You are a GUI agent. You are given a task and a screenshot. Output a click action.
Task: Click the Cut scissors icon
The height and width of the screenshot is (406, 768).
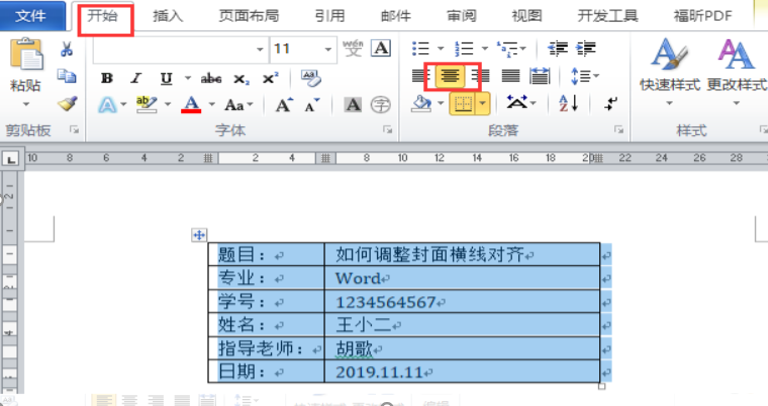tap(67, 49)
